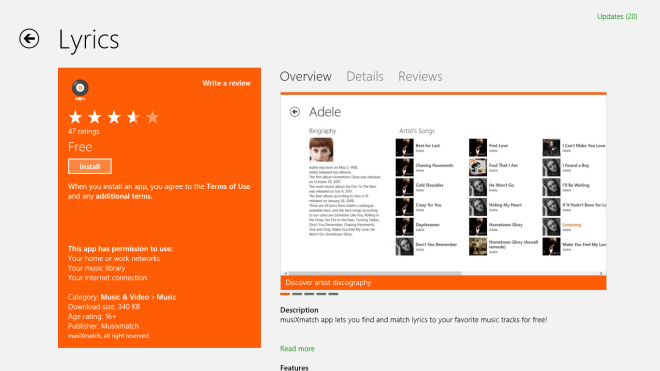
Task: Install the Lyrics app
Action: click(90, 166)
